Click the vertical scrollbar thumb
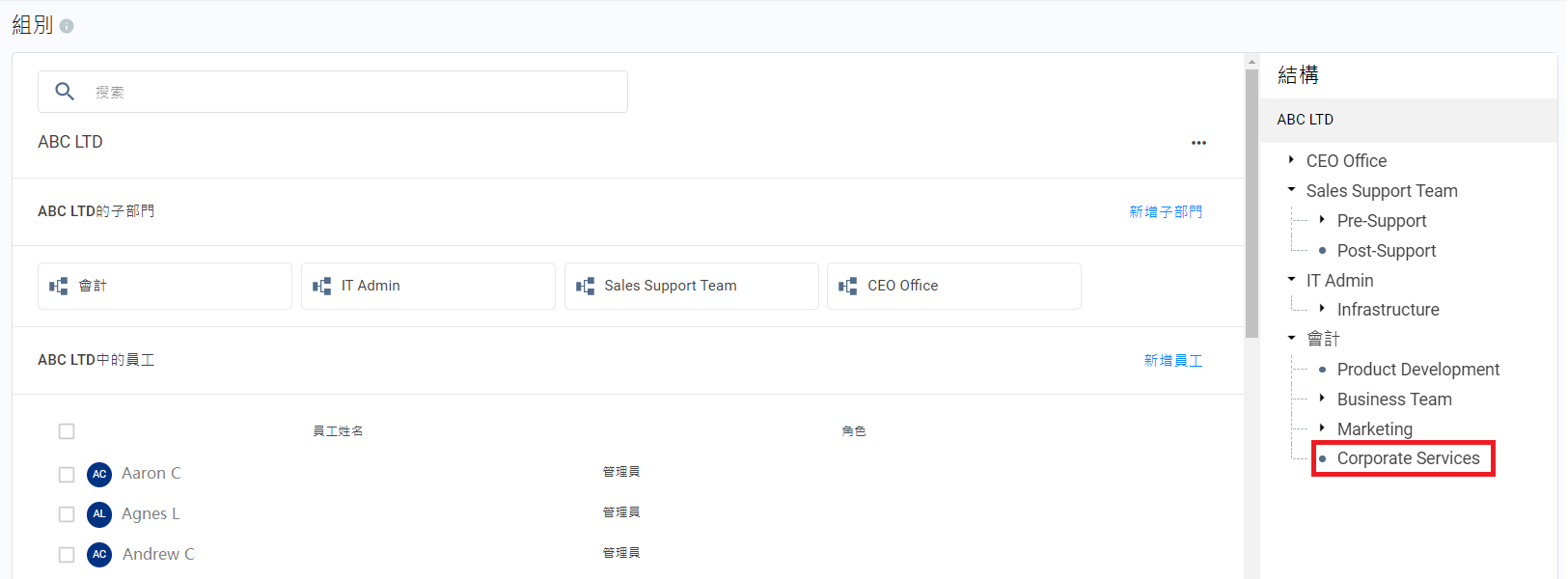Image resolution: width=1568 pixels, height=579 pixels. (1252, 203)
